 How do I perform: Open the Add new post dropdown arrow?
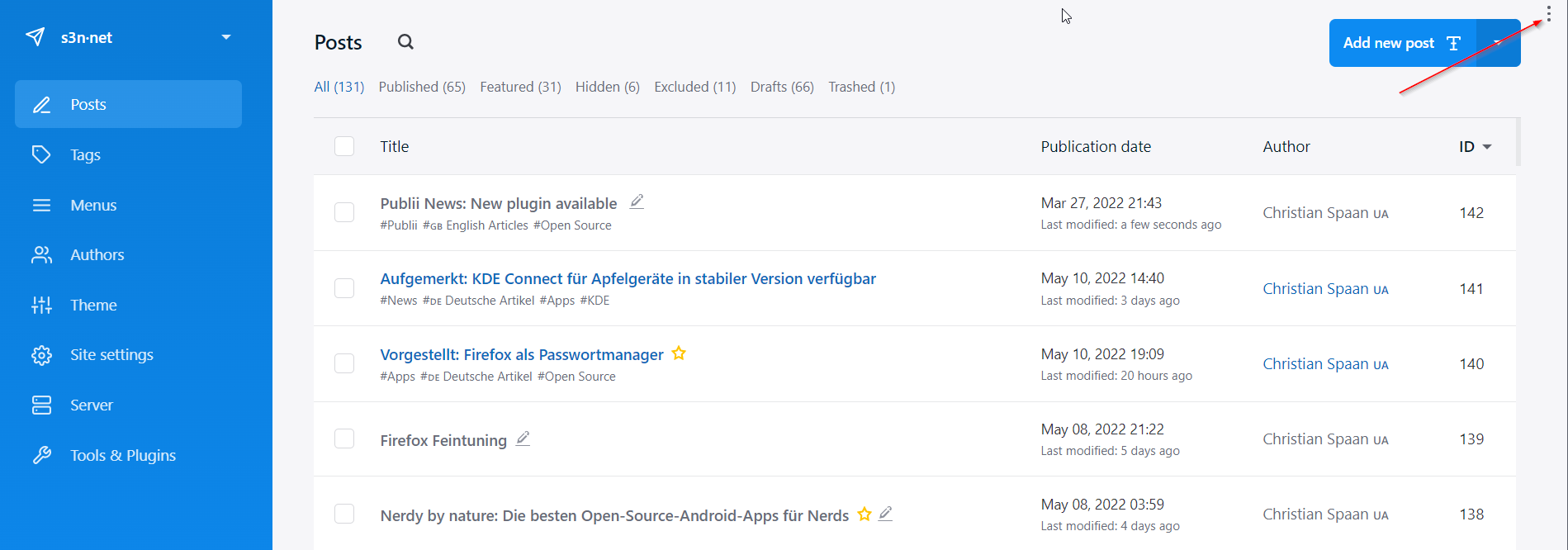point(1498,43)
